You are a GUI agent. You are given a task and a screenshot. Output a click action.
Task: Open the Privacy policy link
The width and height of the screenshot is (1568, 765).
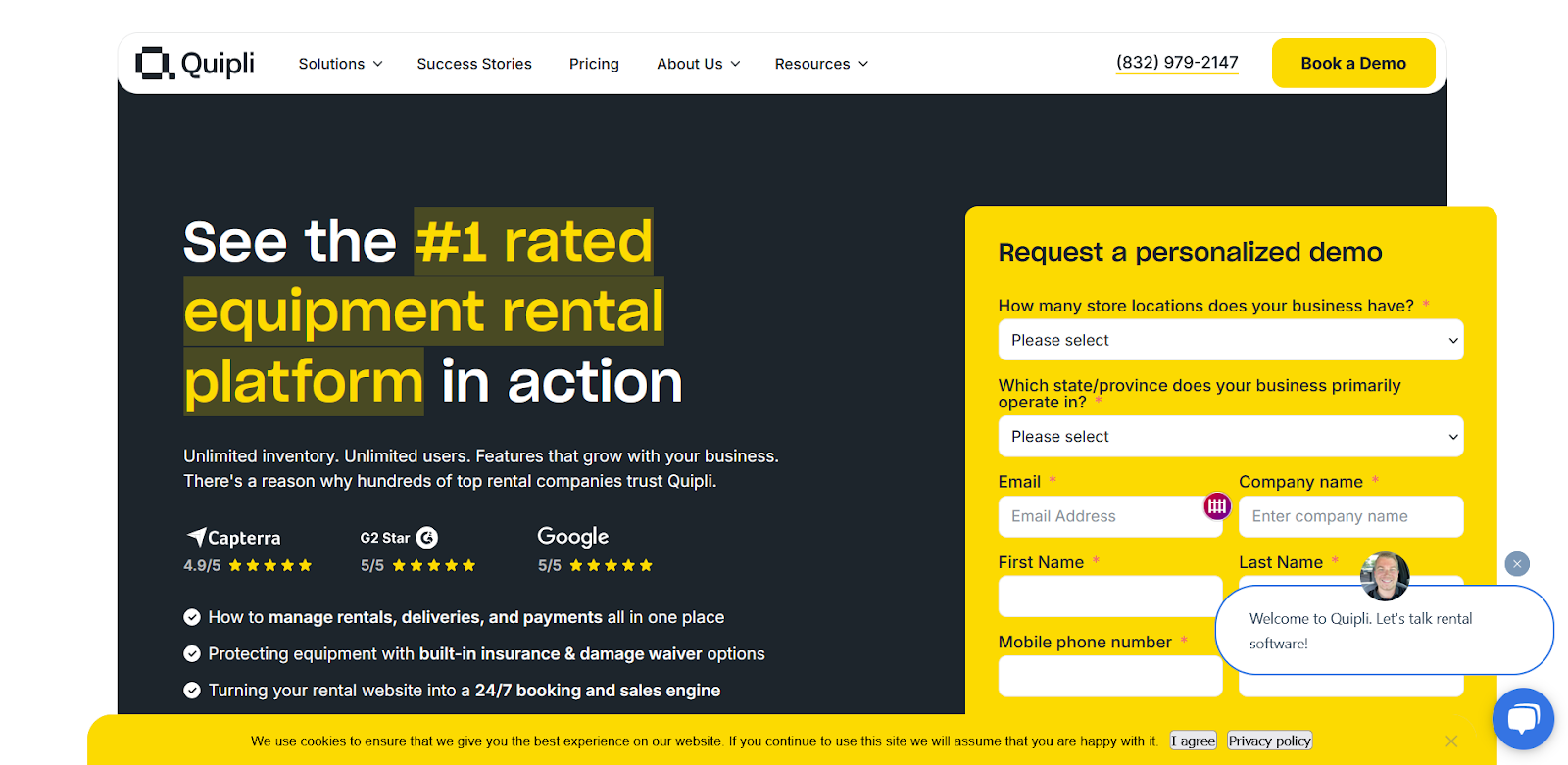(x=1270, y=741)
